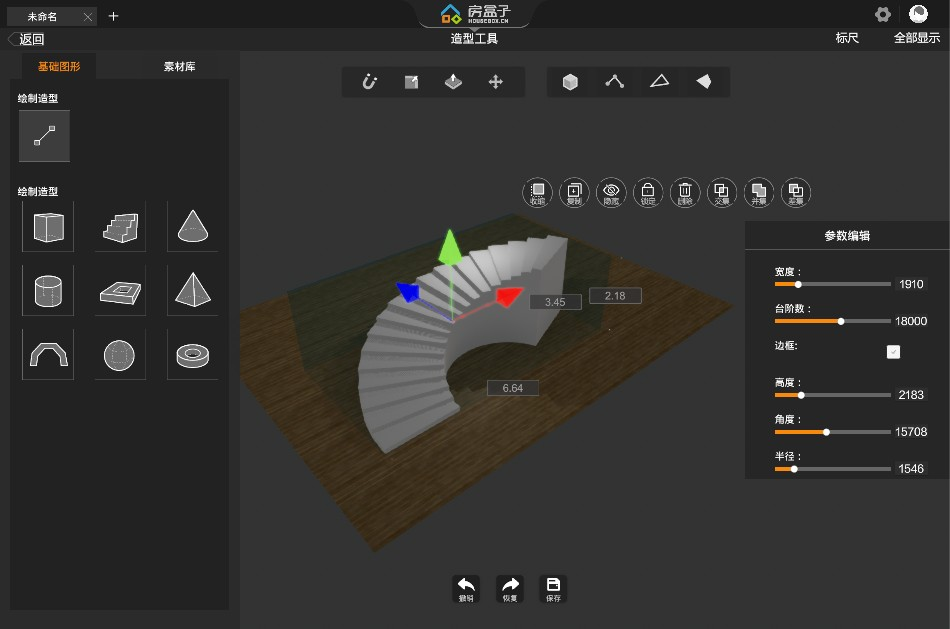950x629 pixels.
Task: Add a new tab with plus
Action: point(113,16)
